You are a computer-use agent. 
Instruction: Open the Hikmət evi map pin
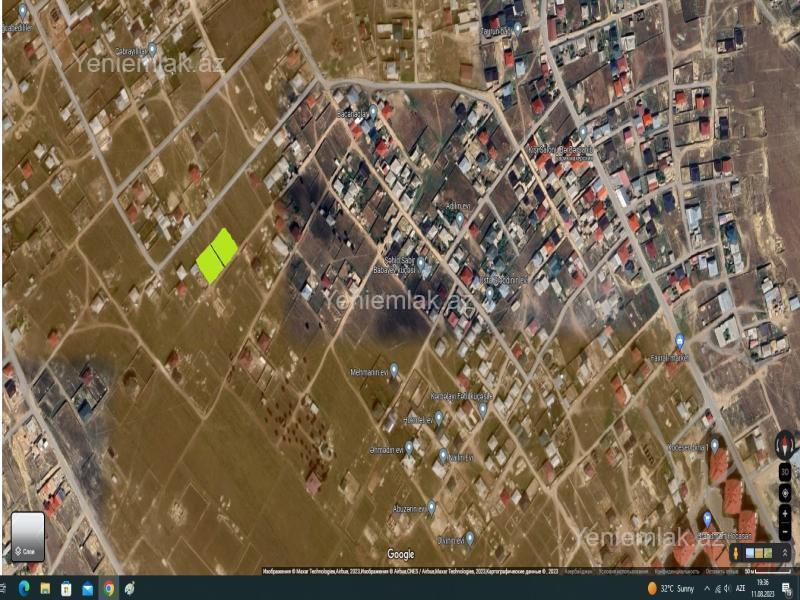pos(438,418)
